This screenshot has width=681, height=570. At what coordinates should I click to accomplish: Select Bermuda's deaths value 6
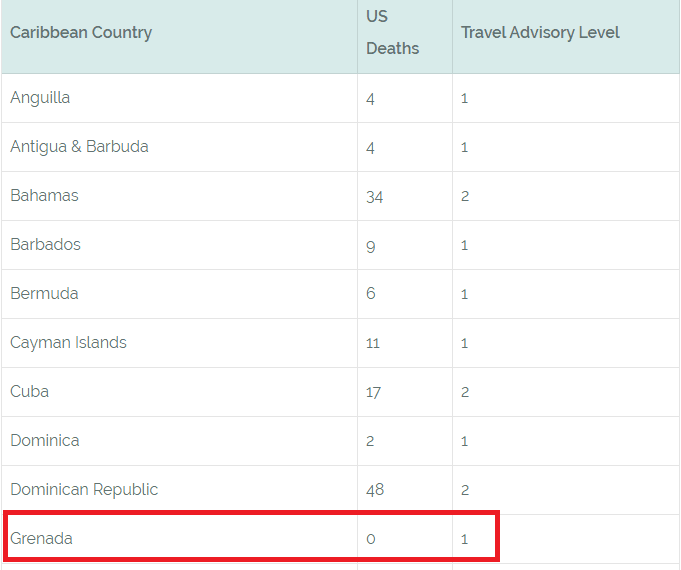371,294
